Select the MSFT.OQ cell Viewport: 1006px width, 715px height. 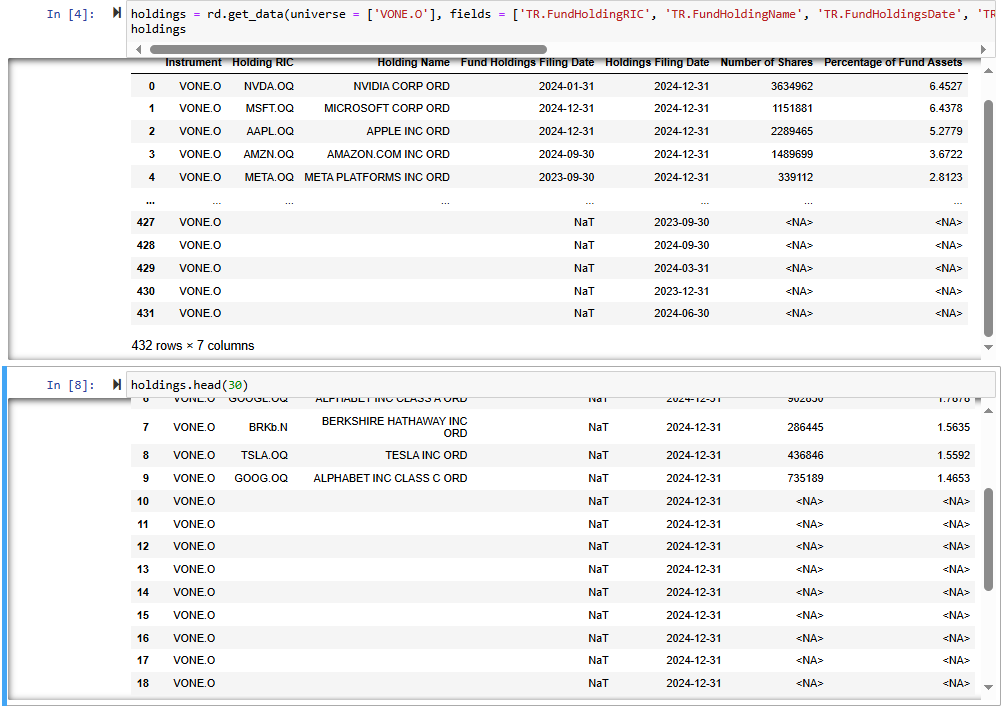point(269,108)
